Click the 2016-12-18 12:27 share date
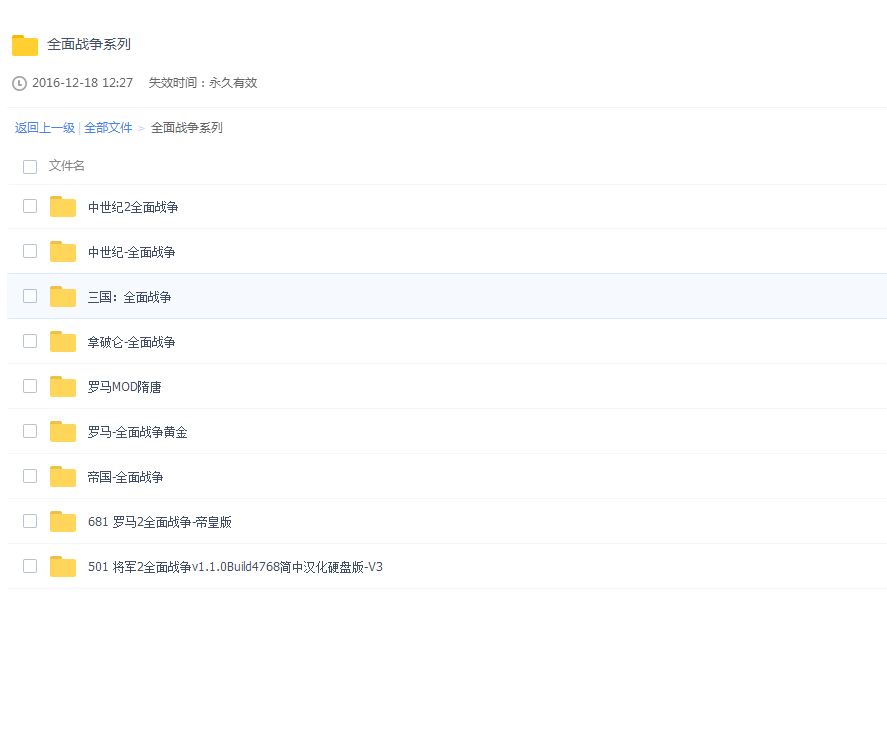The image size is (887, 737). 83,83
